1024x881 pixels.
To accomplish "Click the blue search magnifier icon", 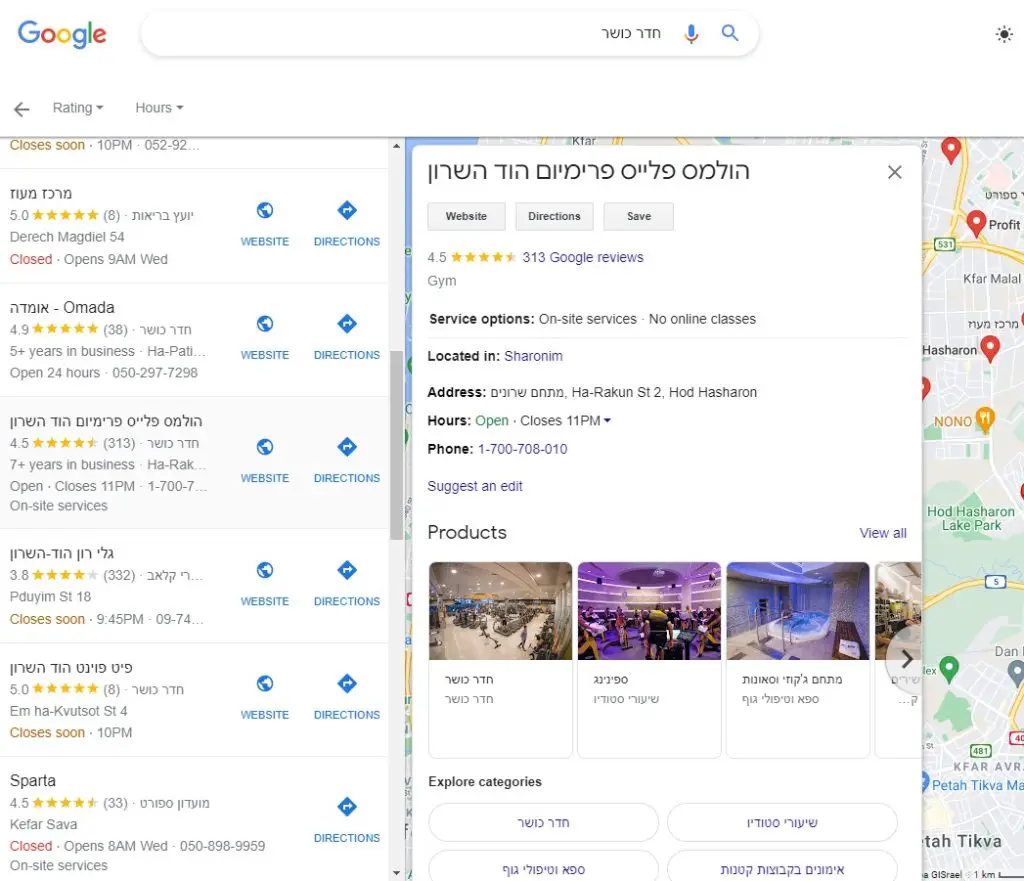I will (729, 33).
